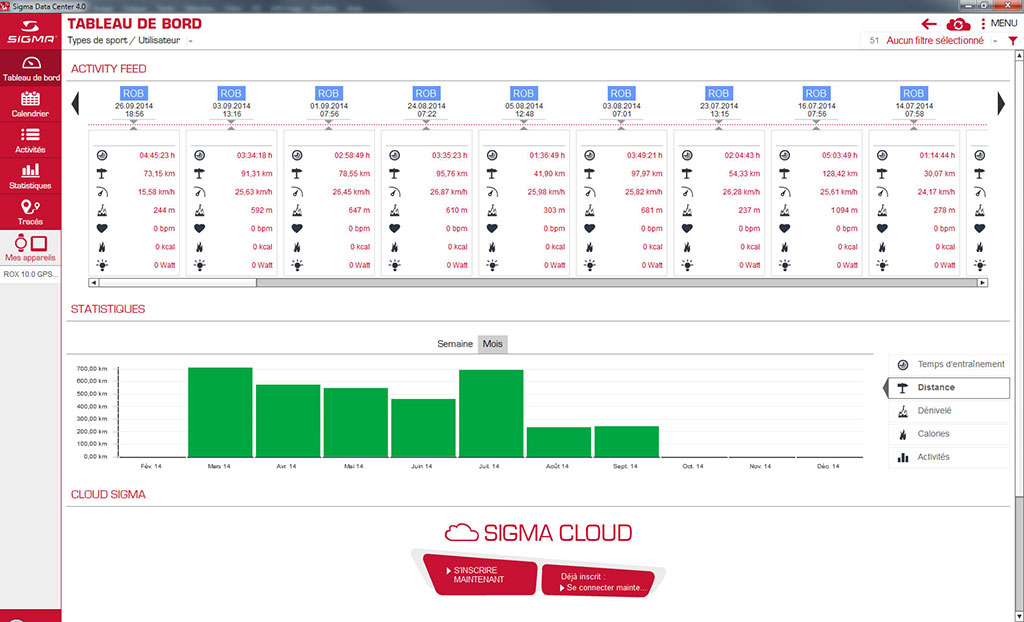1024x622 pixels.
Task: Click the speed gauge icon beside 15,58 km/h
Action: coord(101,192)
